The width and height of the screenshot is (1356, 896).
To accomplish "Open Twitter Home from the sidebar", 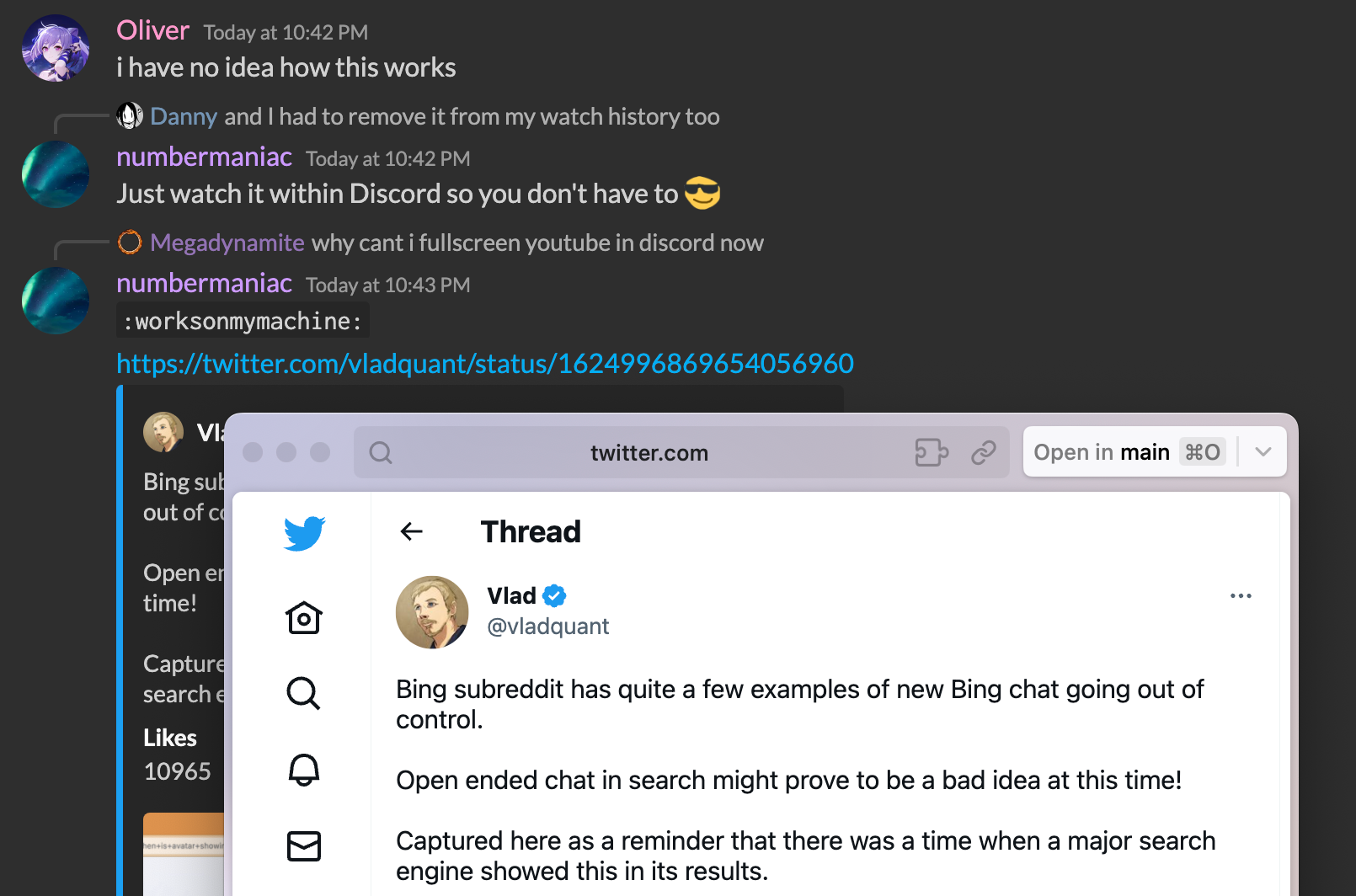I will coord(304,618).
